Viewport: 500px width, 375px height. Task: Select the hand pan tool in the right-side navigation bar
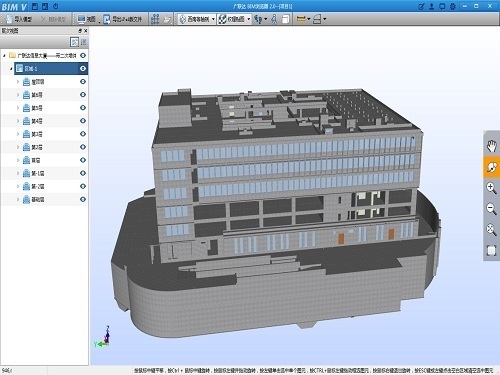coord(491,146)
